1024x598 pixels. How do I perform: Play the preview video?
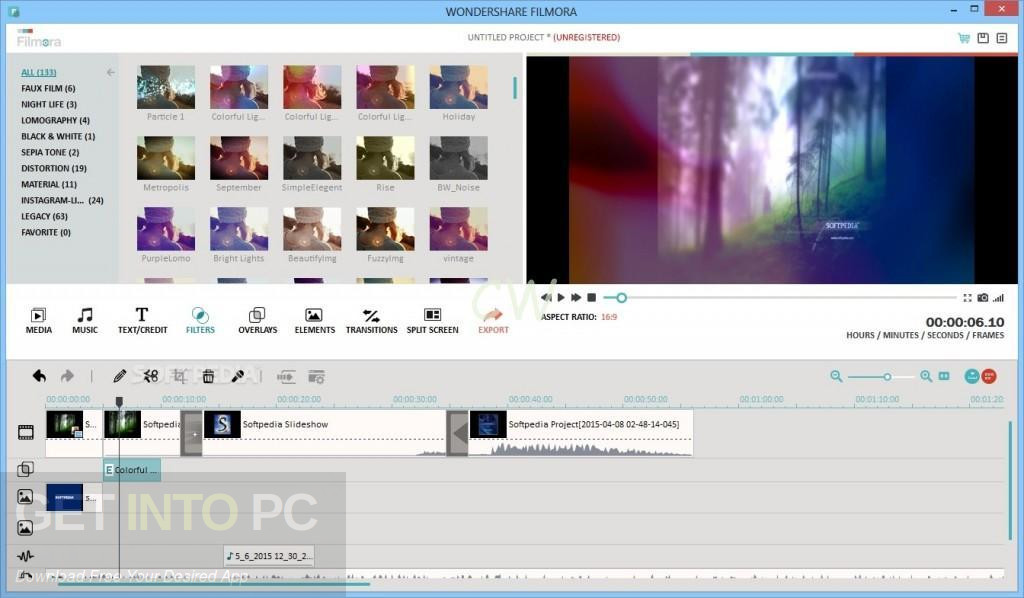coord(561,298)
